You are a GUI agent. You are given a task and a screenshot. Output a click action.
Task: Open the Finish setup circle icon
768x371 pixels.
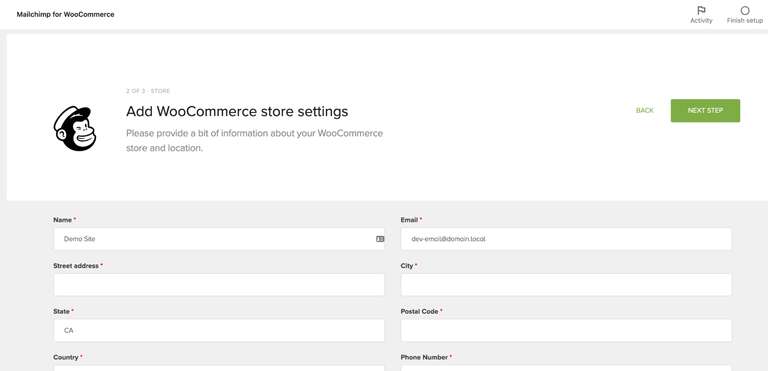pos(744,10)
